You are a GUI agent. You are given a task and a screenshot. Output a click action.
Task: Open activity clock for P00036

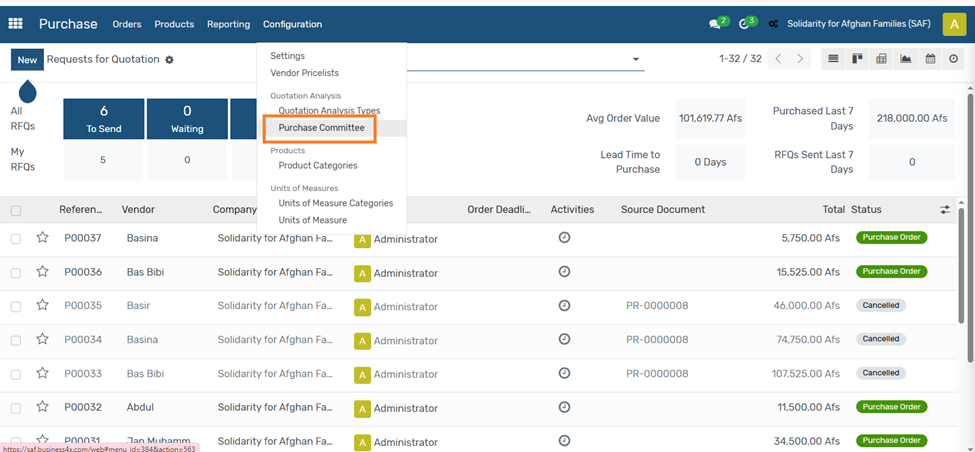564,272
